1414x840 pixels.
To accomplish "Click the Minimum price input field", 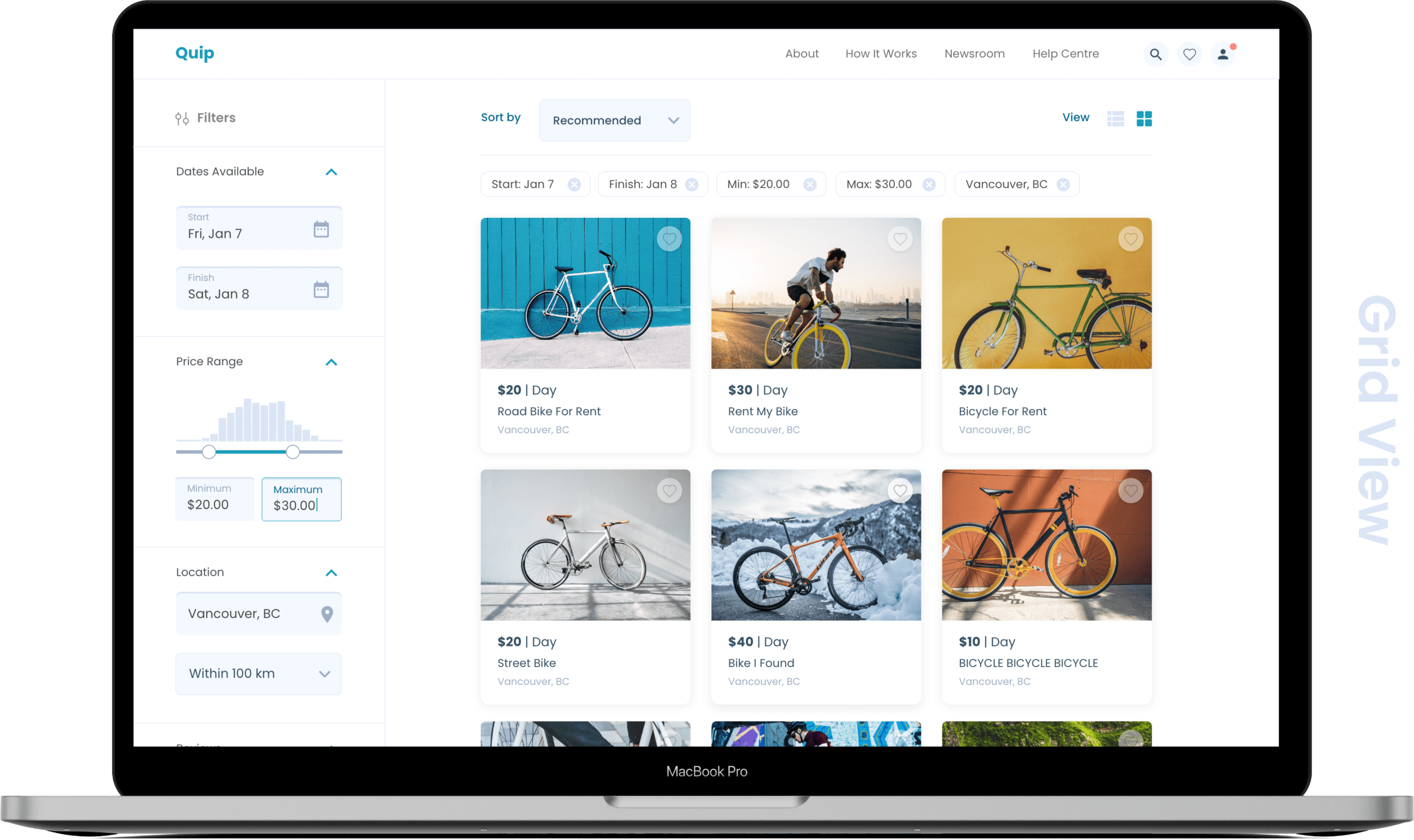I will [215, 499].
